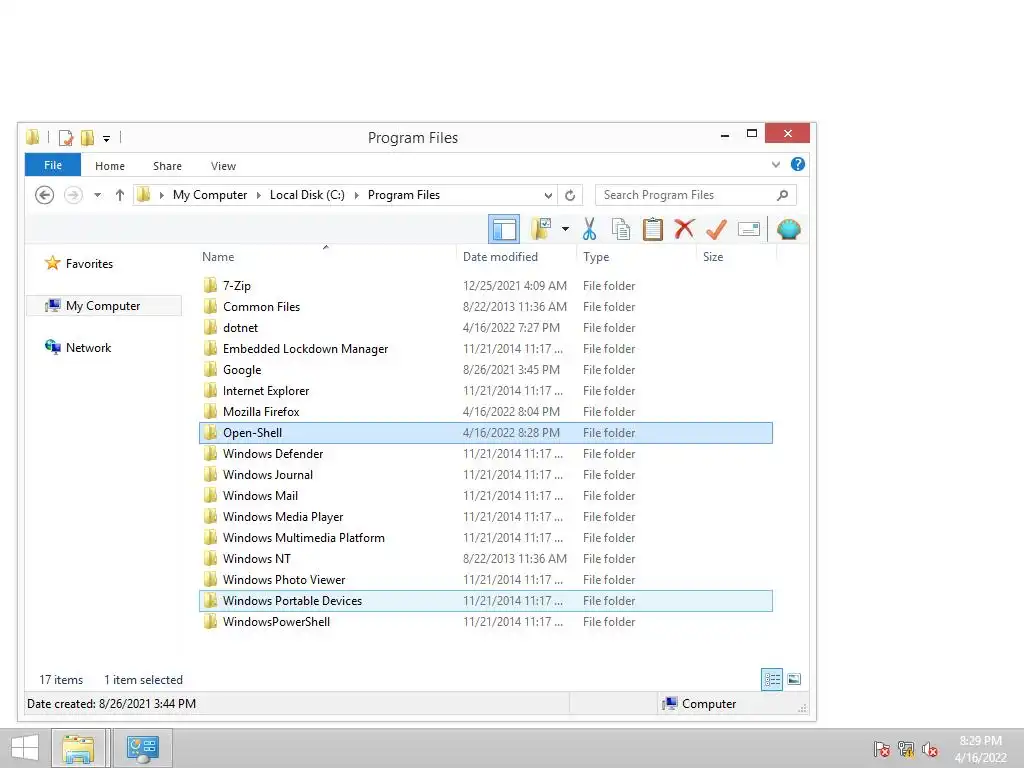Open the Windows Start button
The width and height of the screenshot is (1024, 768).
click(25, 748)
